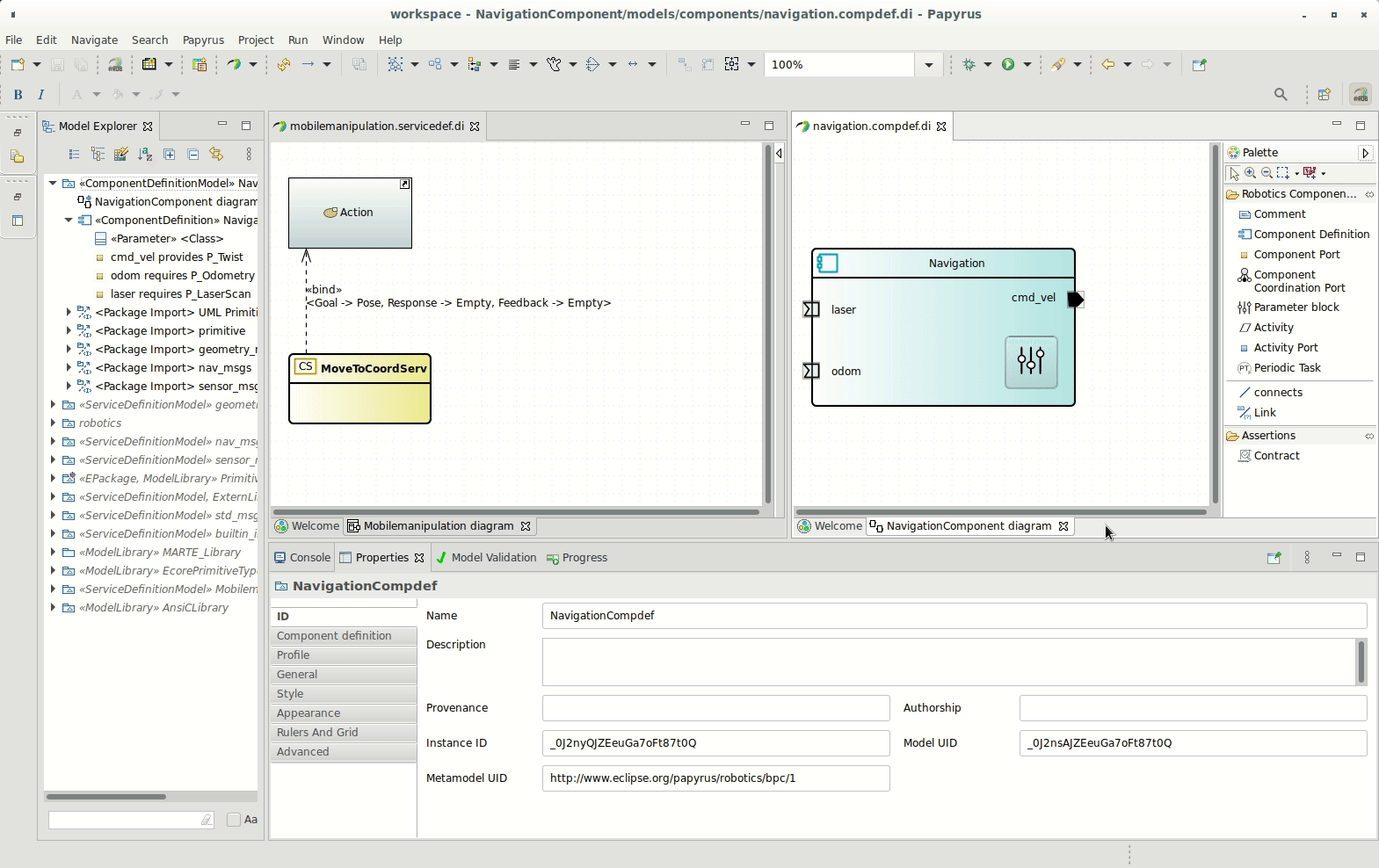Expand the robotics tree node
Image resolution: width=1379 pixels, height=868 pixels.
(54, 423)
